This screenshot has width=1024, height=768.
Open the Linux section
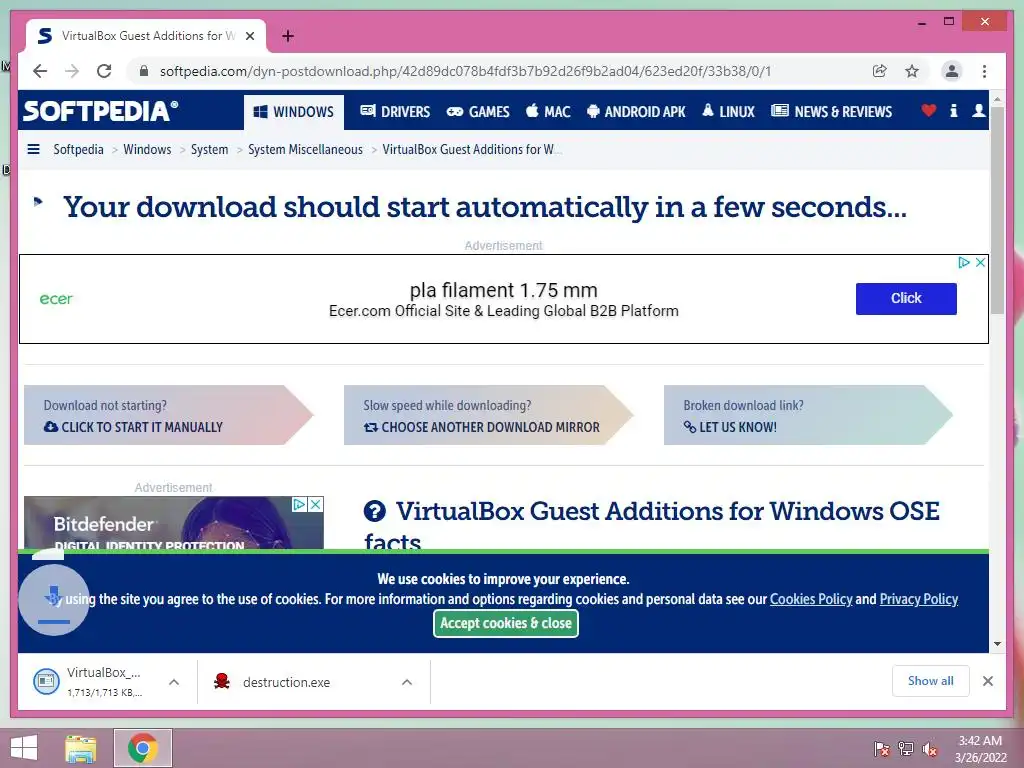(x=728, y=112)
